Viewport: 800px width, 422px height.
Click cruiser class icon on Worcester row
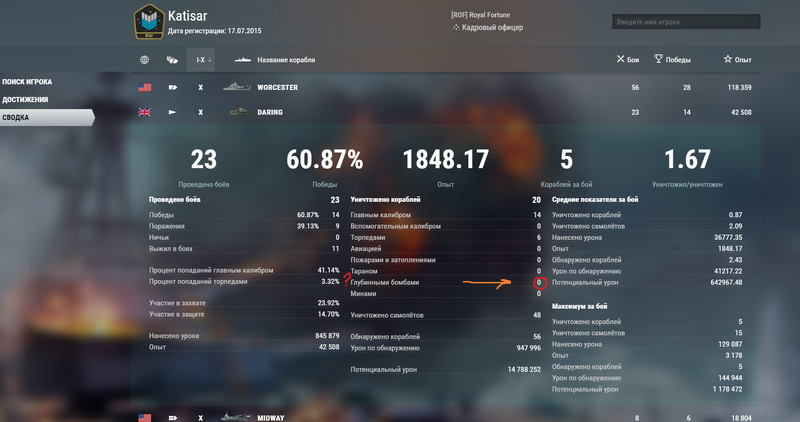click(x=172, y=87)
